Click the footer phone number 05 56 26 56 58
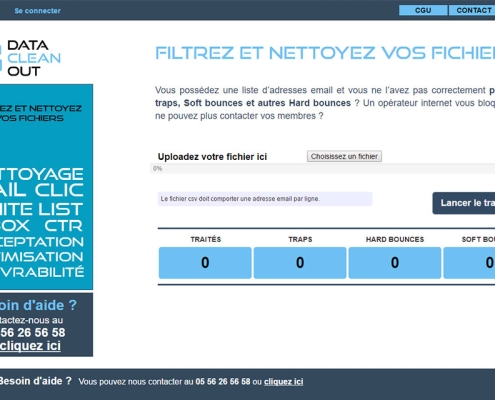Screen dimensions: 495x400 tap(223, 382)
